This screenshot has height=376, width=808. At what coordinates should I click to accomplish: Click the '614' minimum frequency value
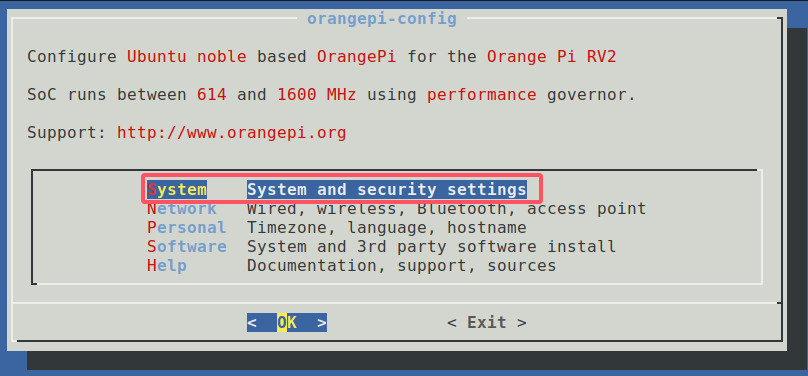click(x=211, y=95)
